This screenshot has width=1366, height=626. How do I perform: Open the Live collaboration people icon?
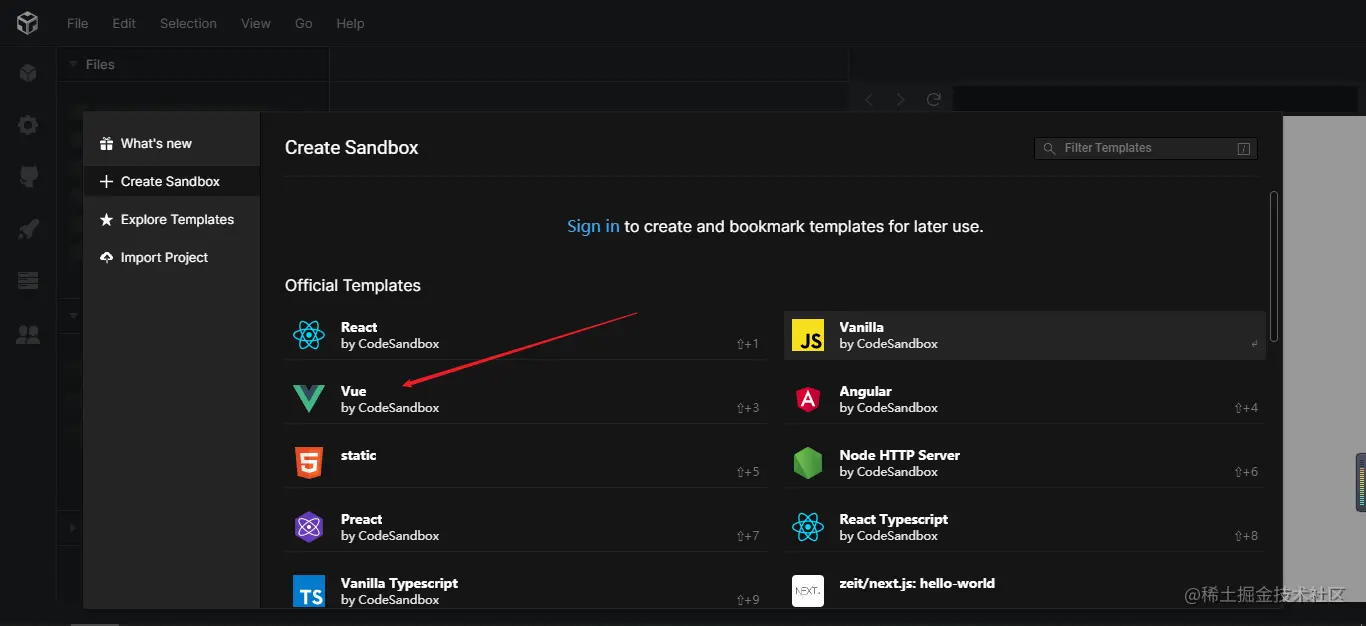(28, 335)
